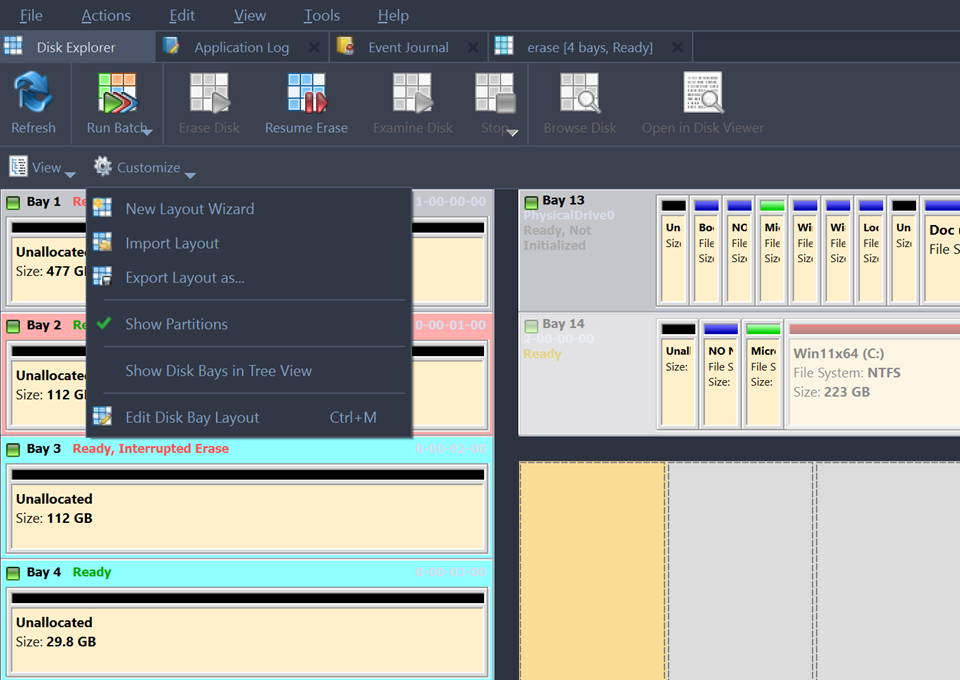Toggle the Bay 3 green checkbox
The height and width of the screenshot is (680, 960).
pyautogui.click(x=14, y=450)
